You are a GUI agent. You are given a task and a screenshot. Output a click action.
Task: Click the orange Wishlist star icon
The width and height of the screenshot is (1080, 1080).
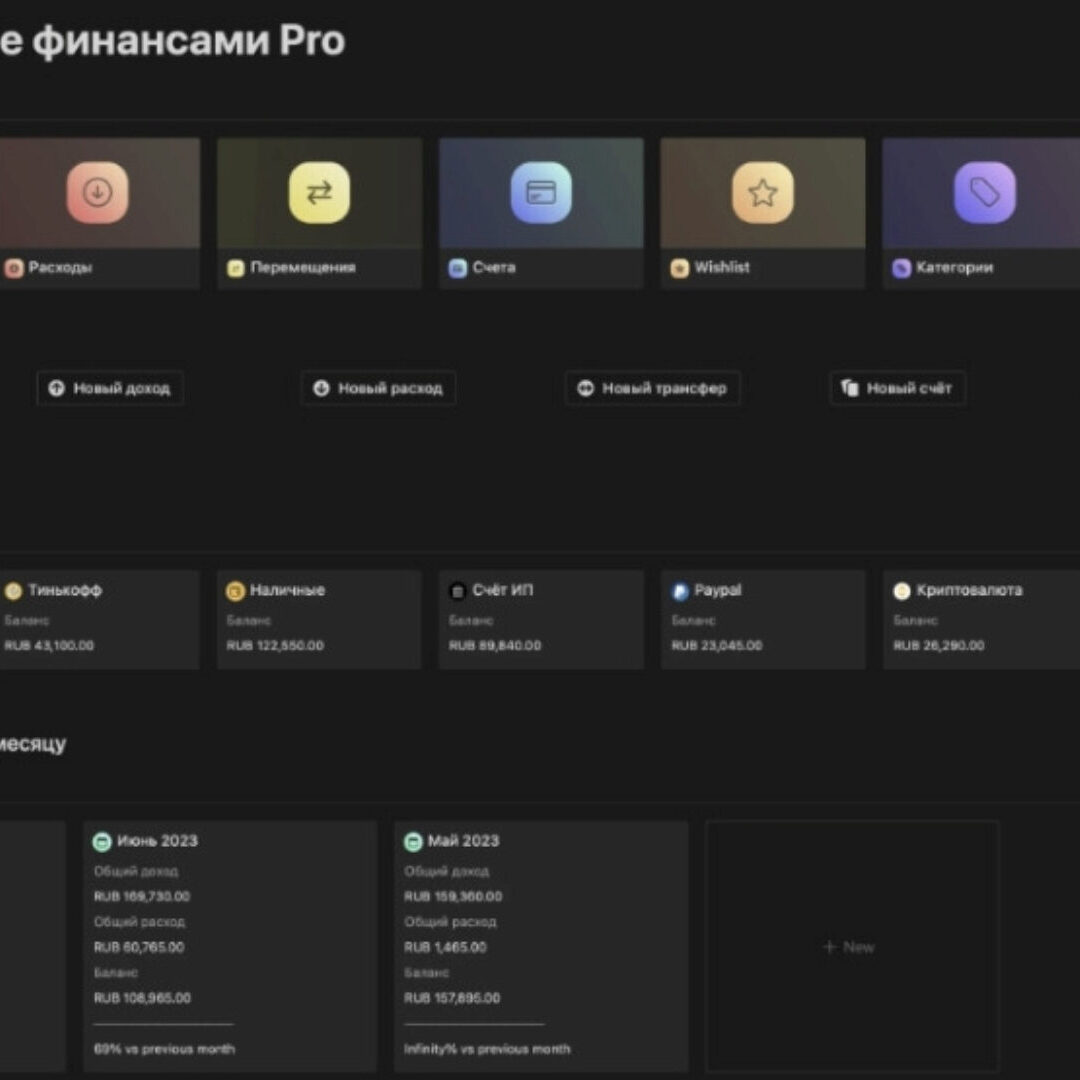click(762, 192)
